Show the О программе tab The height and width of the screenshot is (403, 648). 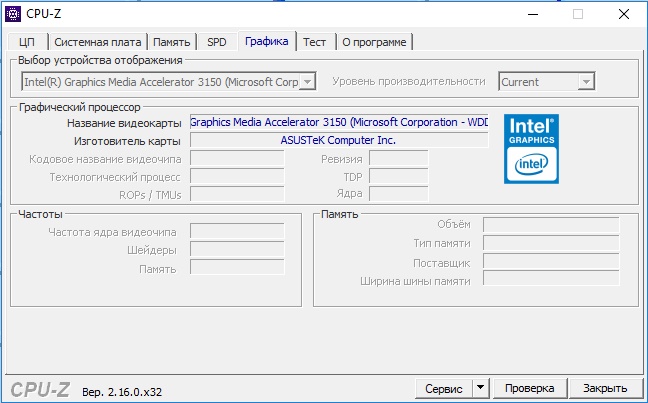(374, 42)
